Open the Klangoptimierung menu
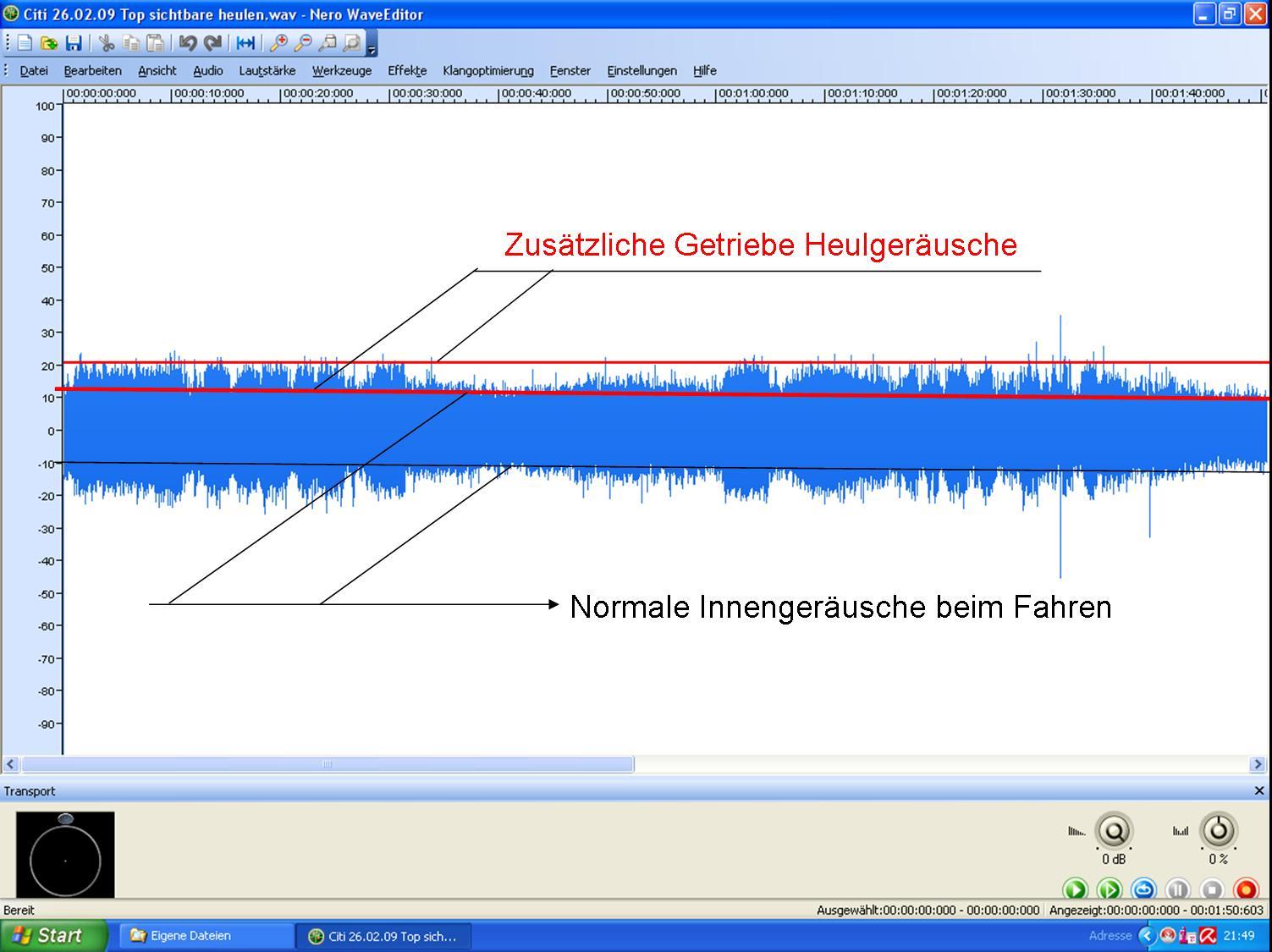 [487, 71]
